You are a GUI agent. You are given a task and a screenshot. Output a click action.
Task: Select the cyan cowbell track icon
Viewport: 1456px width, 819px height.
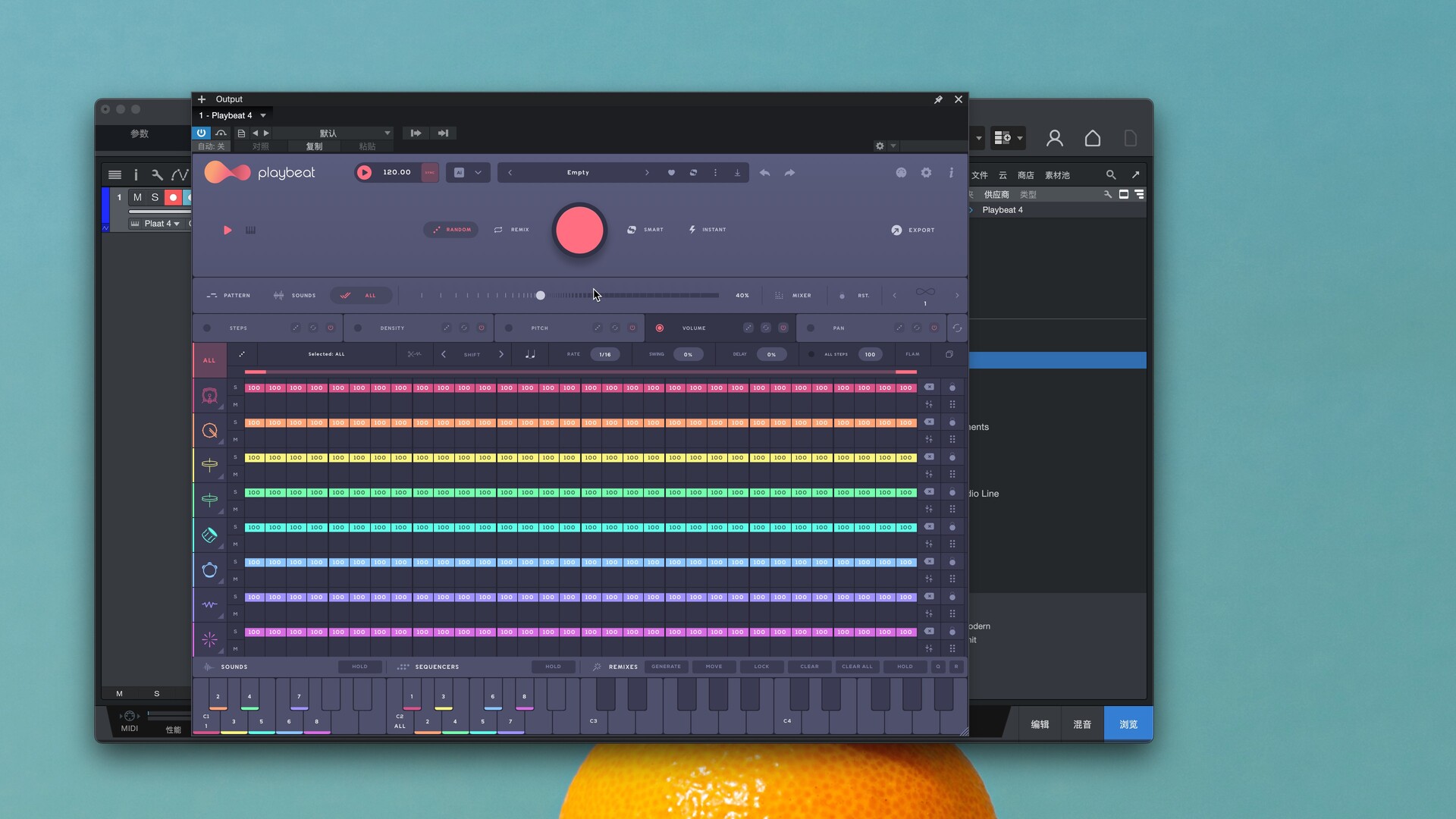click(210, 535)
